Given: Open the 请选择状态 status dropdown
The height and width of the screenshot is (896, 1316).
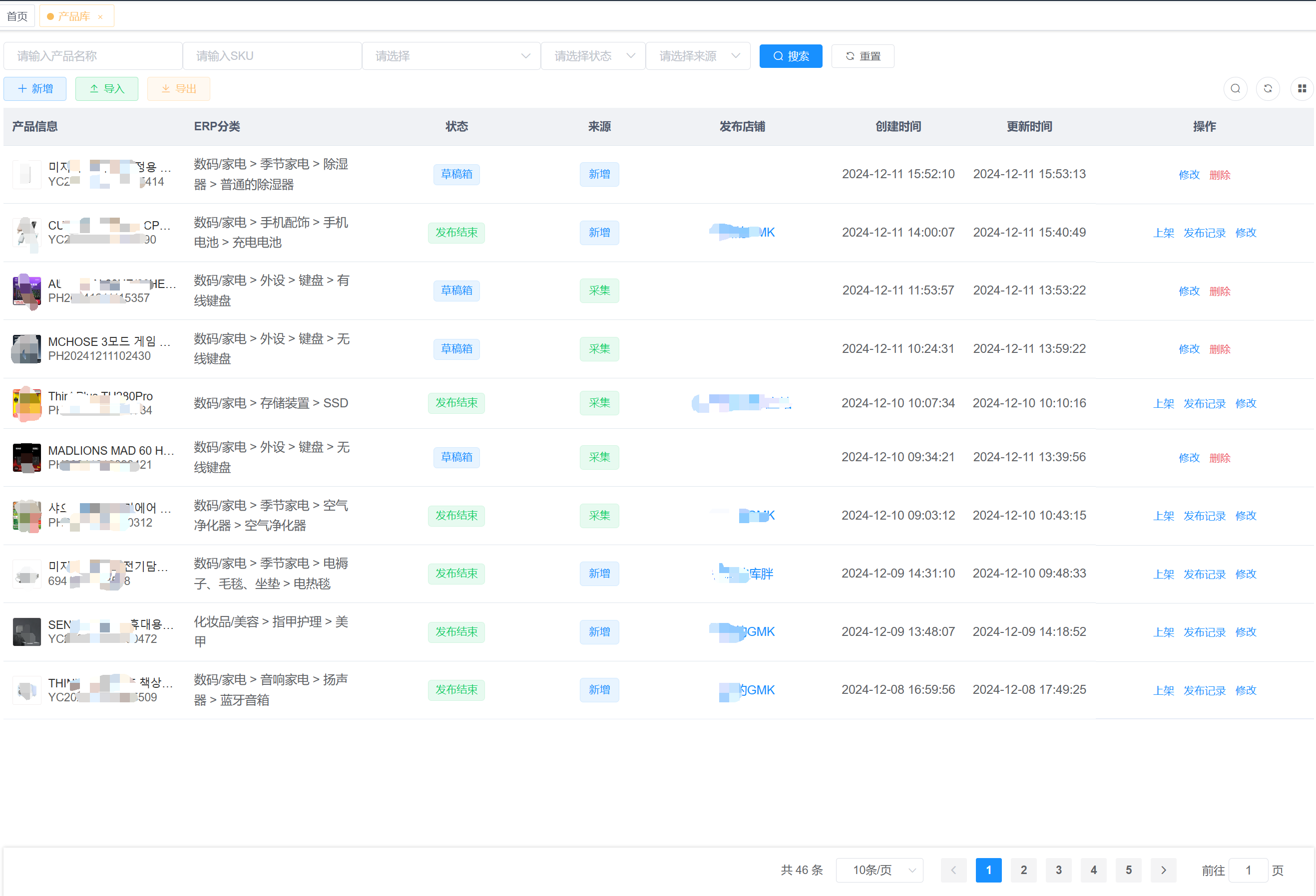Looking at the screenshot, I should [x=593, y=56].
